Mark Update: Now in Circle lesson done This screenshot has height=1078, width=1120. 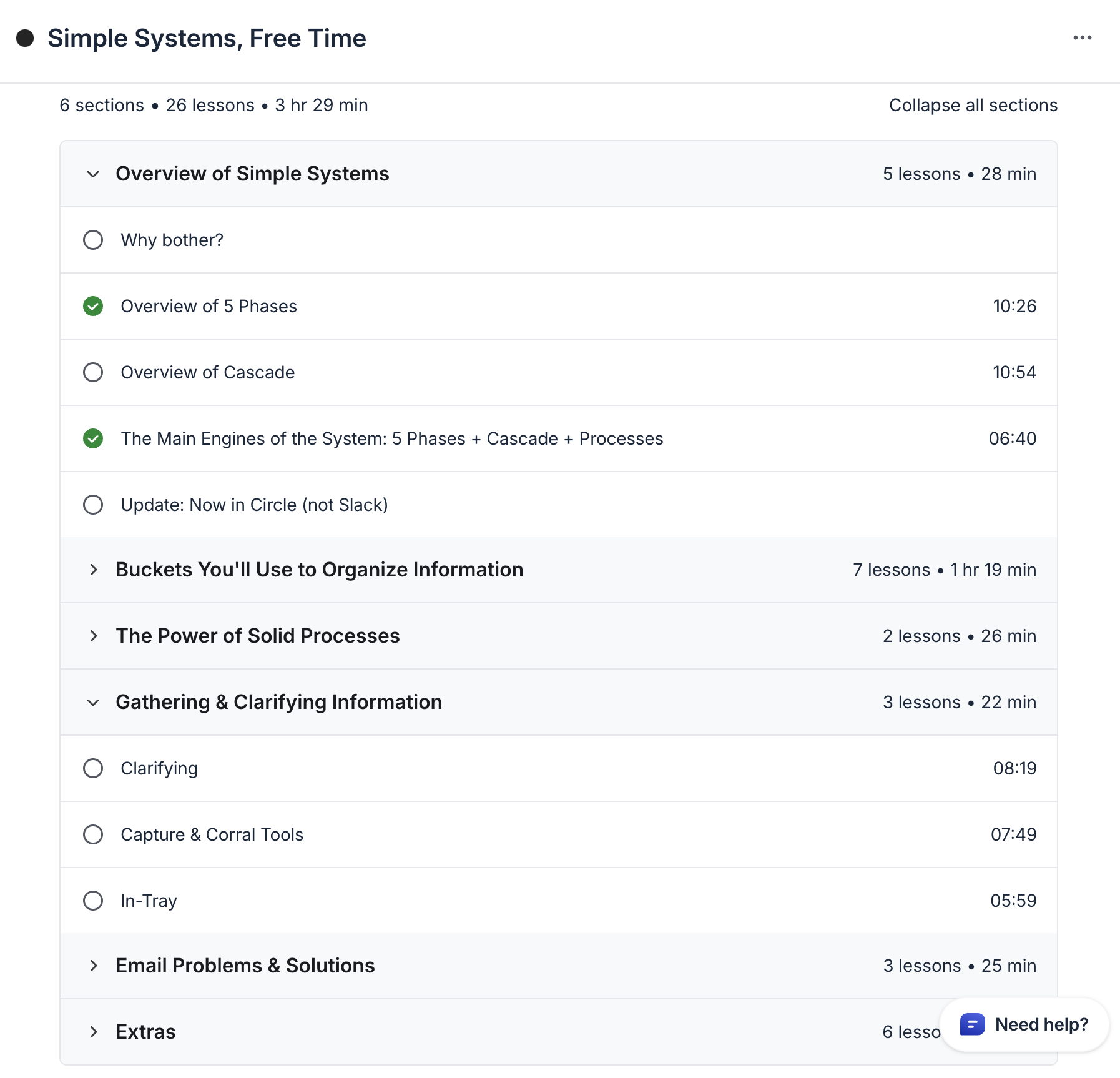tap(93, 505)
